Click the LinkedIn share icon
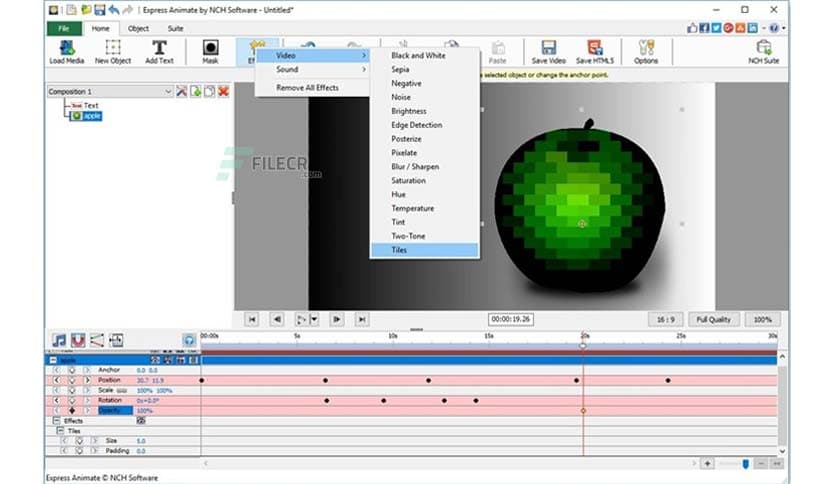836x484 pixels. [752, 28]
